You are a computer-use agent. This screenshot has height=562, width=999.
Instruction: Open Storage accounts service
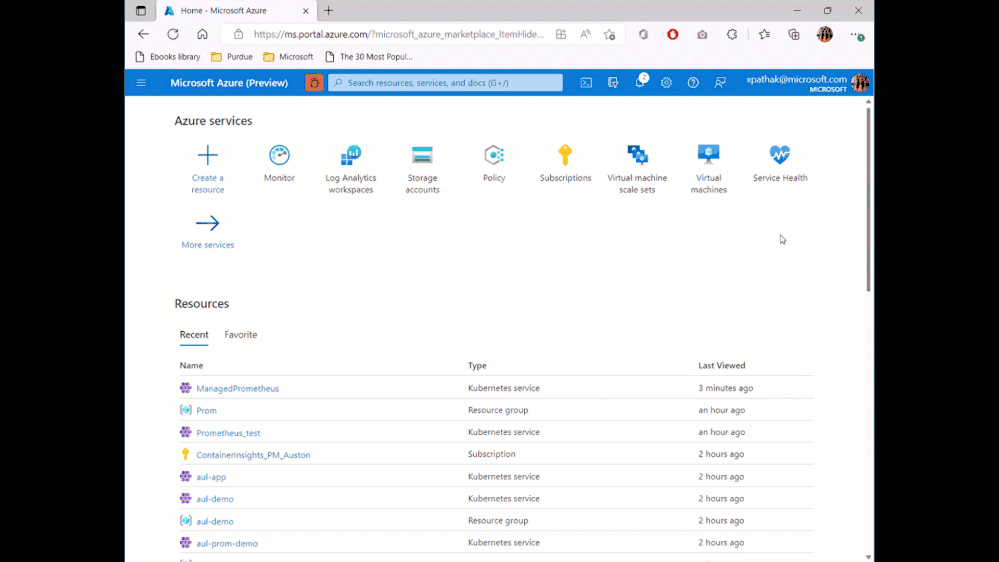[422, 155]
